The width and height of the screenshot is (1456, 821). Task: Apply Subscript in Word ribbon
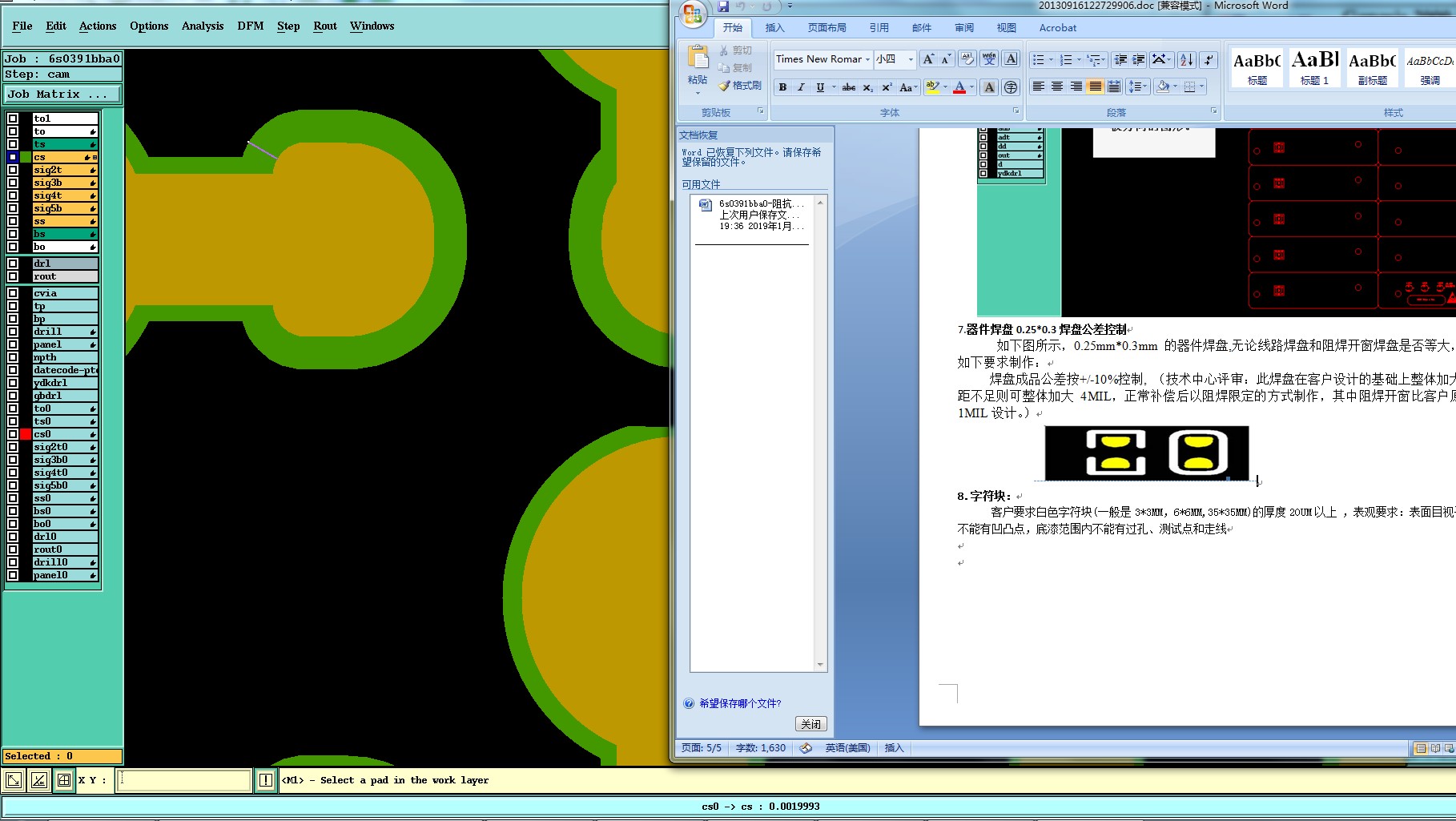coord(868,87)
